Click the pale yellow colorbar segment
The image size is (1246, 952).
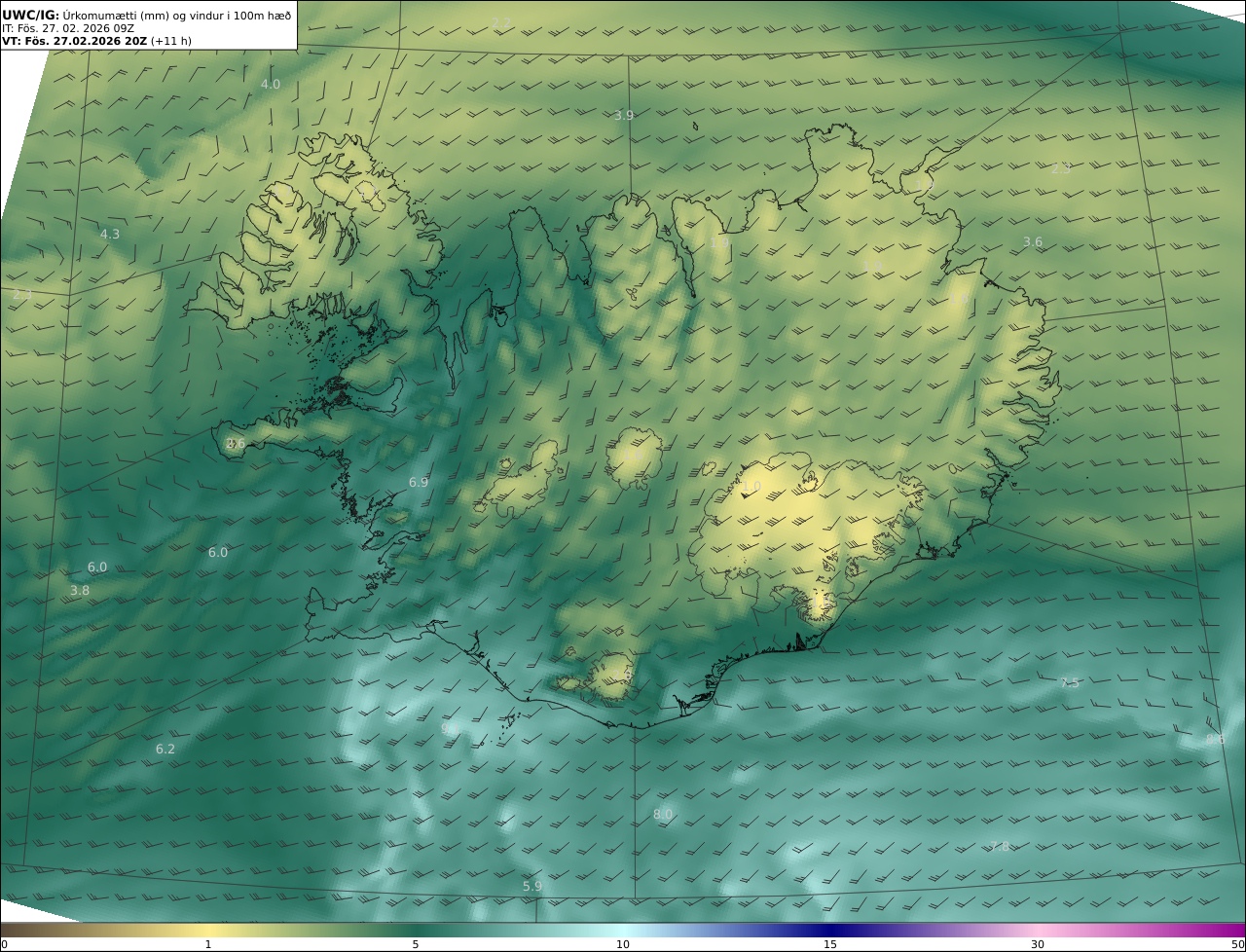[x=208, y=930]
